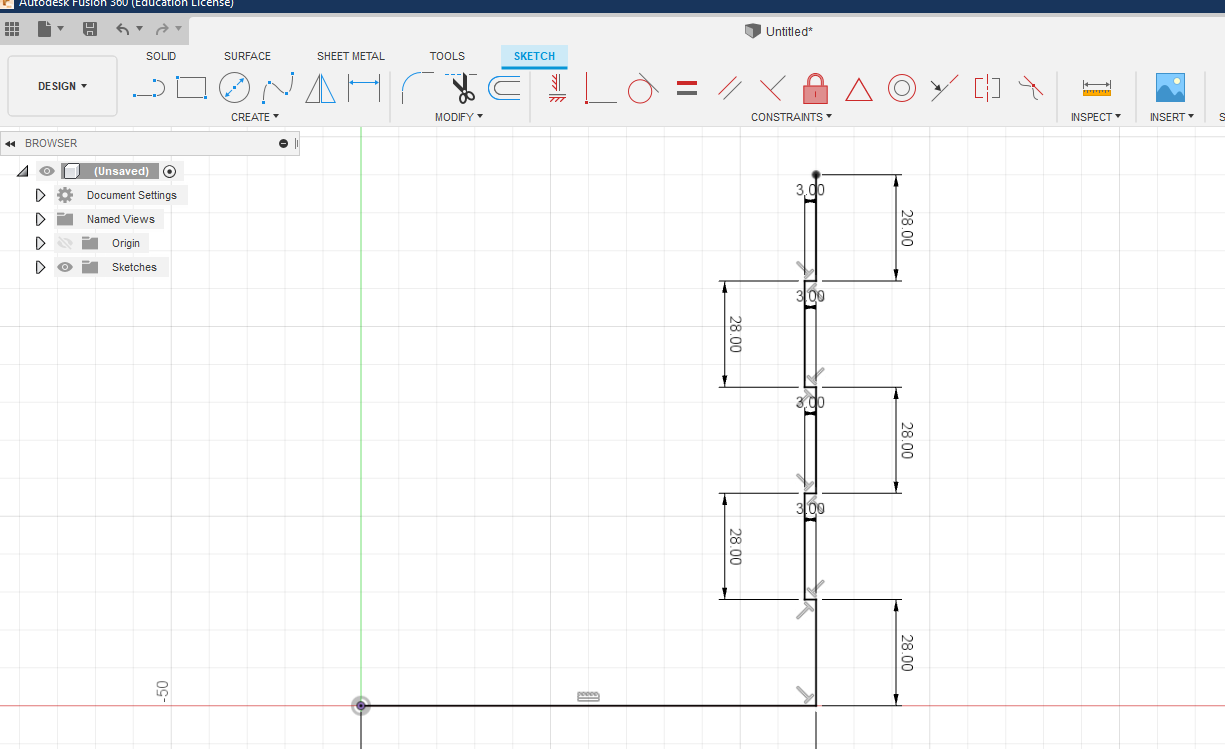Switch to the SOLID tab

pos(161,56)
